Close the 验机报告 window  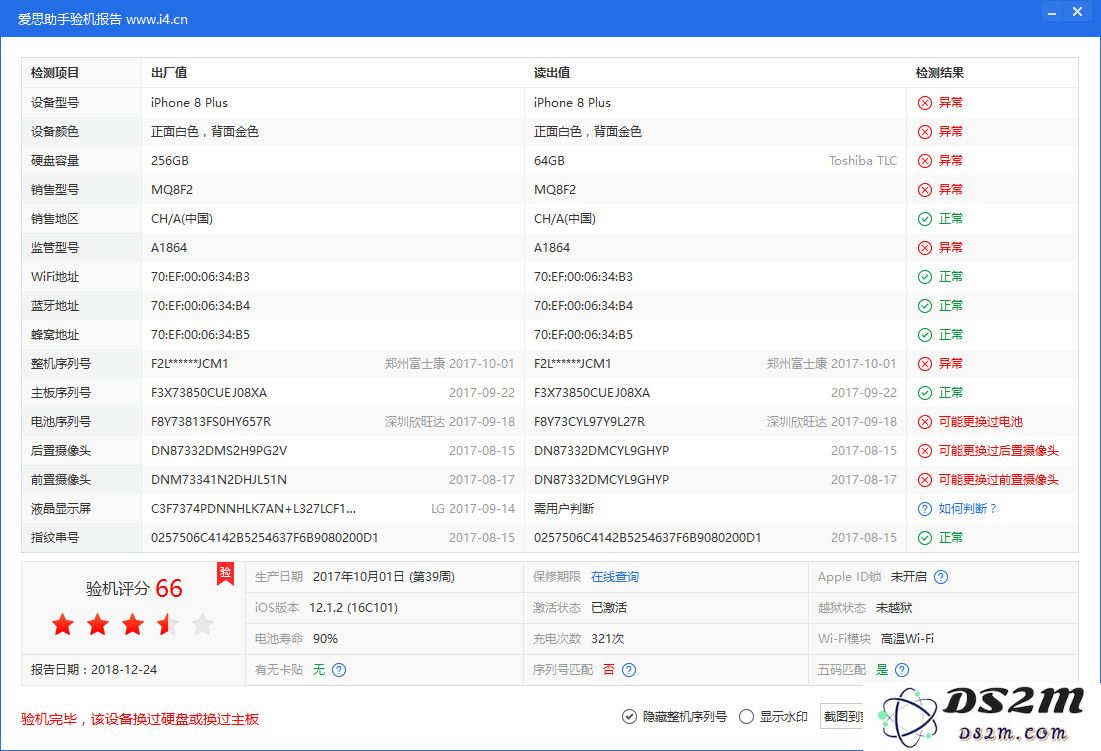tap(1077, 12)
